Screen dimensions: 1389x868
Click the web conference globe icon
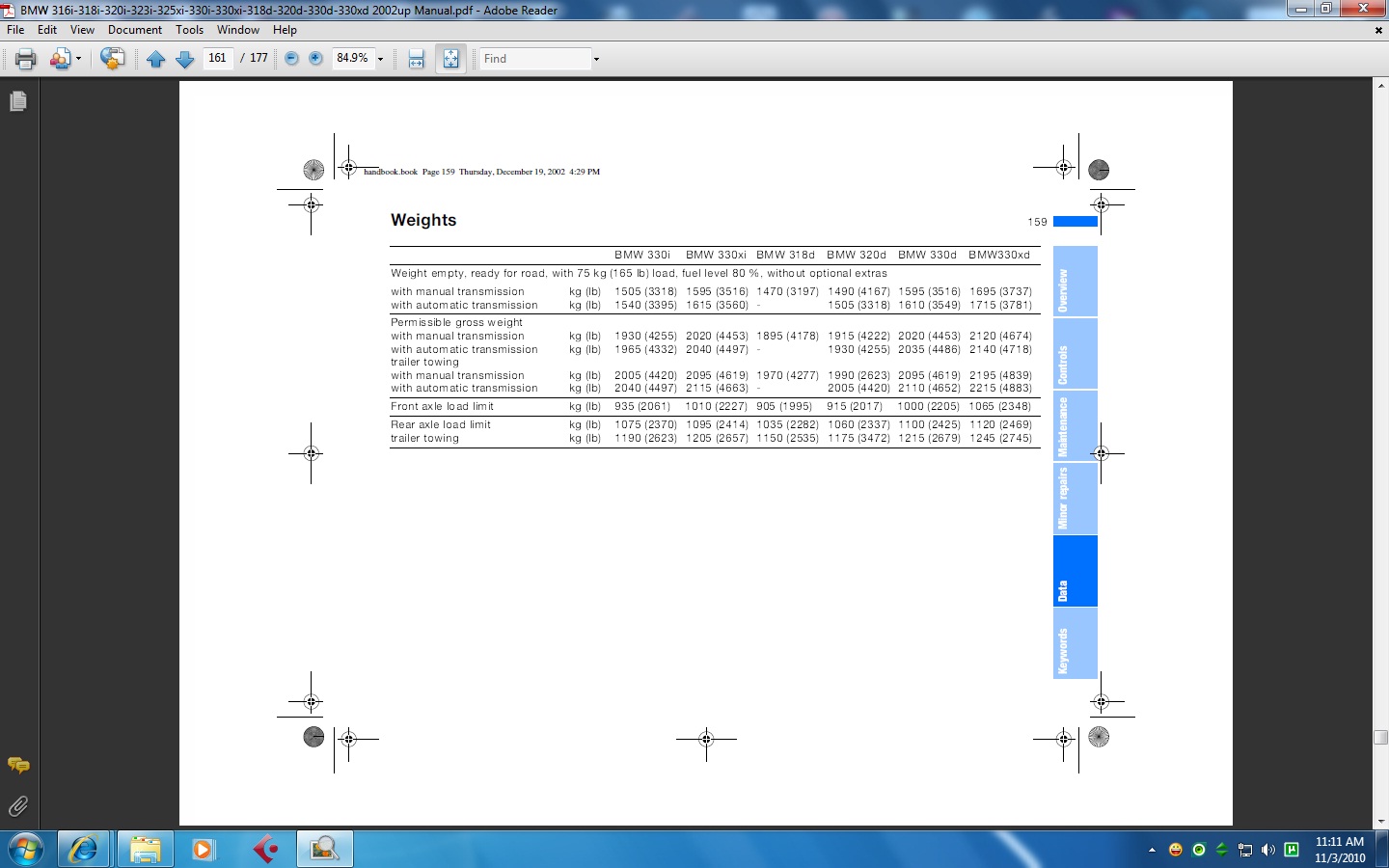pos(112,59)
